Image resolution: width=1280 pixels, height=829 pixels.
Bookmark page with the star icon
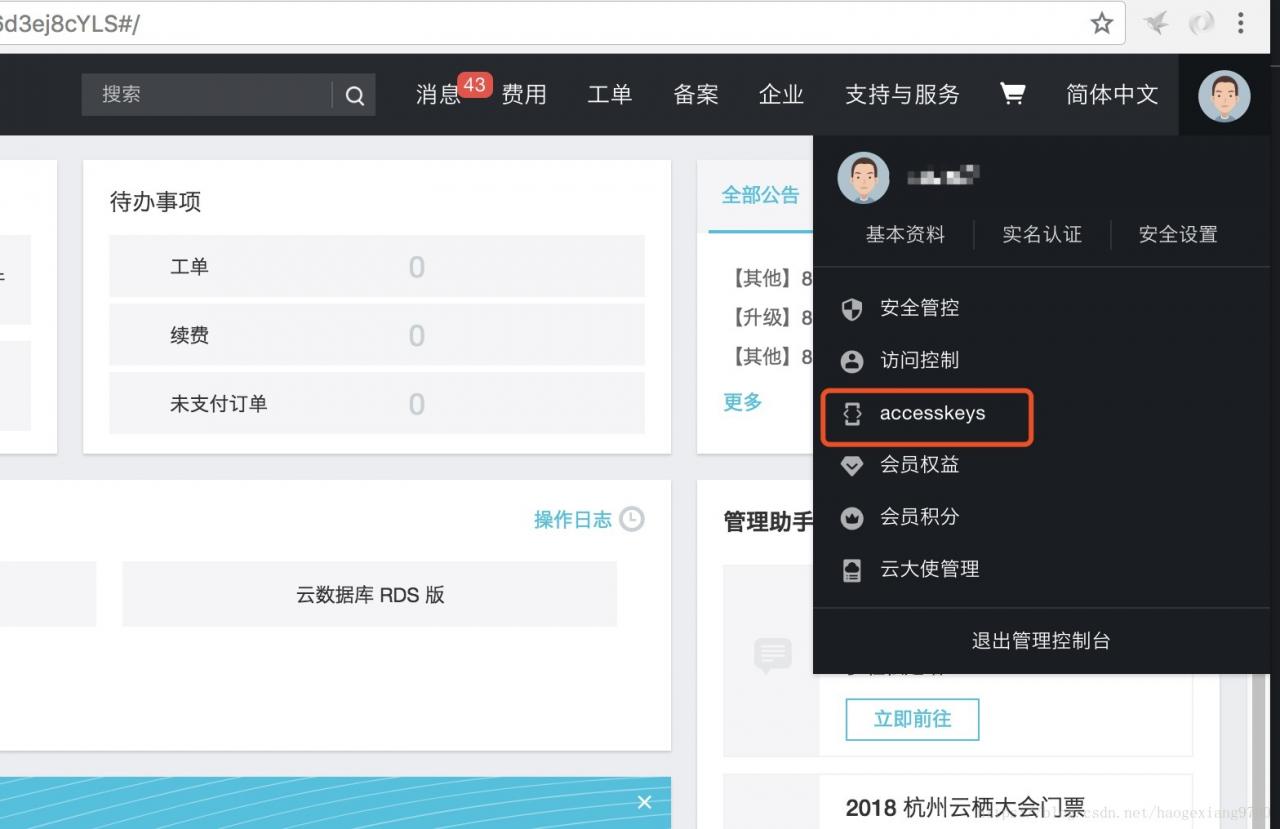[1102, 23]
